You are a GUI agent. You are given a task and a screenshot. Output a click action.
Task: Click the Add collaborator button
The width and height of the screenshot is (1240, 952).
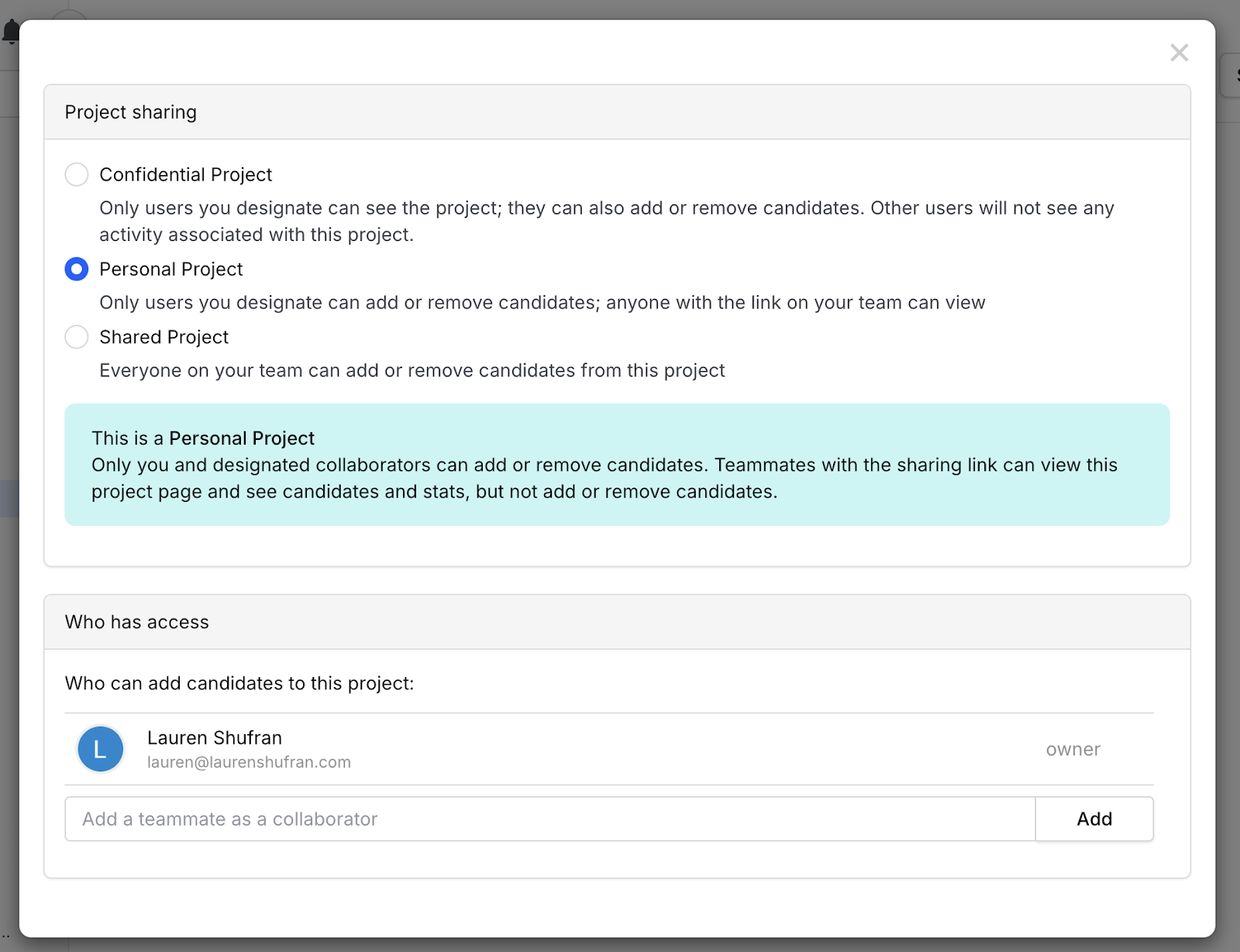(1094, 819)
